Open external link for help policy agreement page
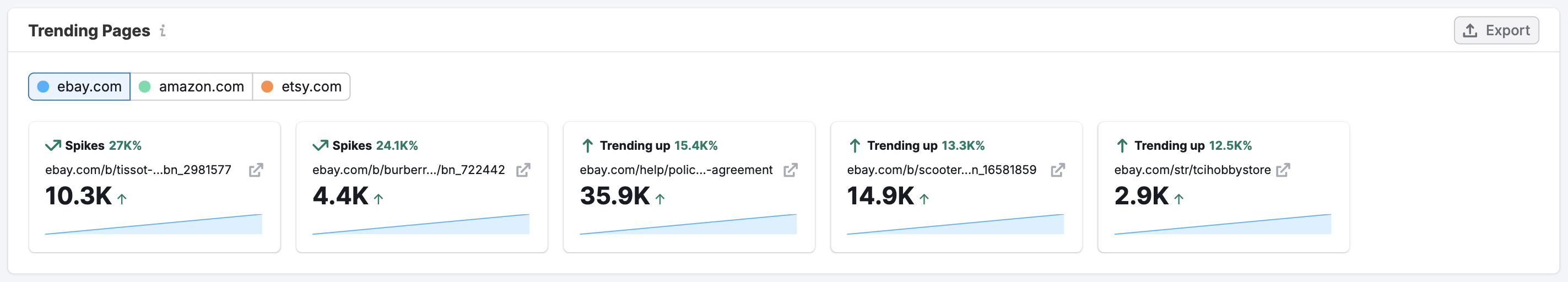Viewport: 1568px width, 282px height. click(x=790, y=170)
